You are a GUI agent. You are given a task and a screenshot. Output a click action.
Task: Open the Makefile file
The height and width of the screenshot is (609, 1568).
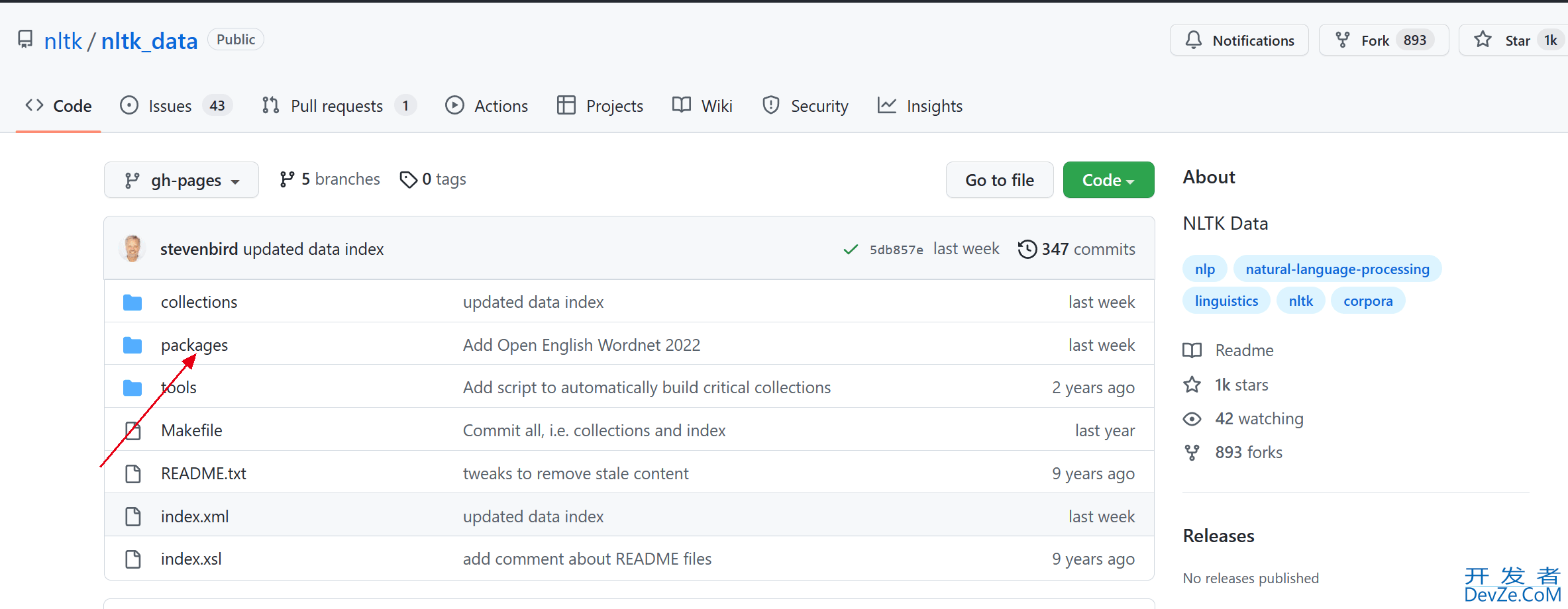point(191,430)
